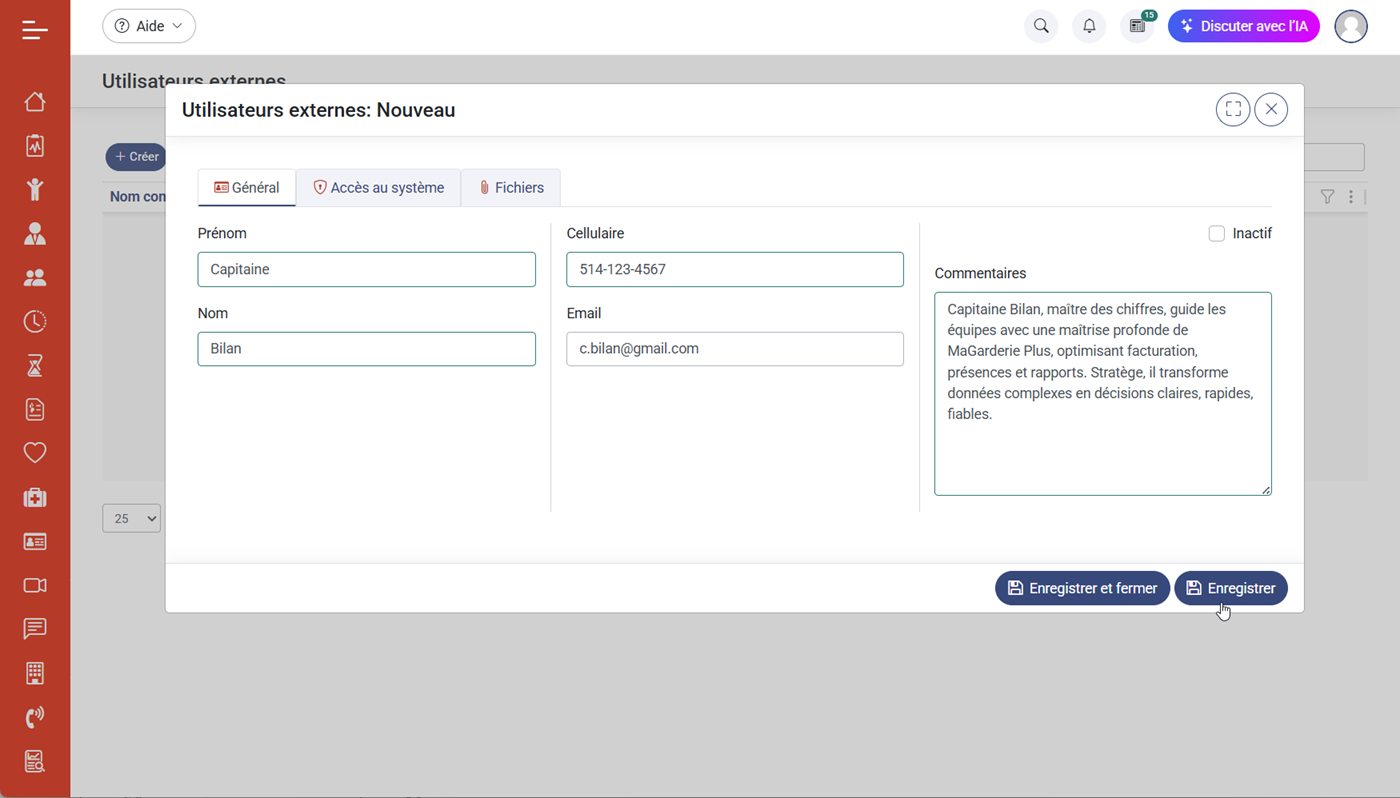Open the search icon in the top bar
The height and width of the screenshot is (798, 1400).
[1040, 26]
